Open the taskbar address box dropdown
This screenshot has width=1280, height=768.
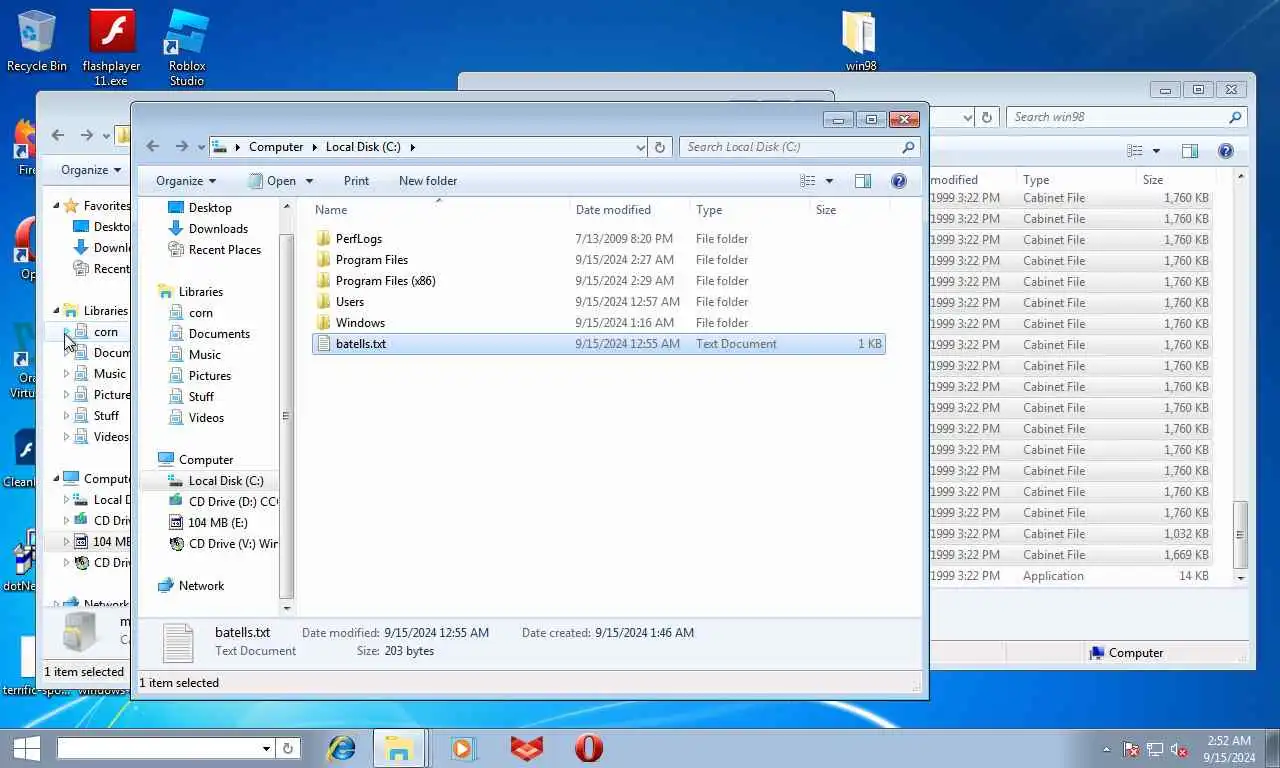(x=266, y=748)
